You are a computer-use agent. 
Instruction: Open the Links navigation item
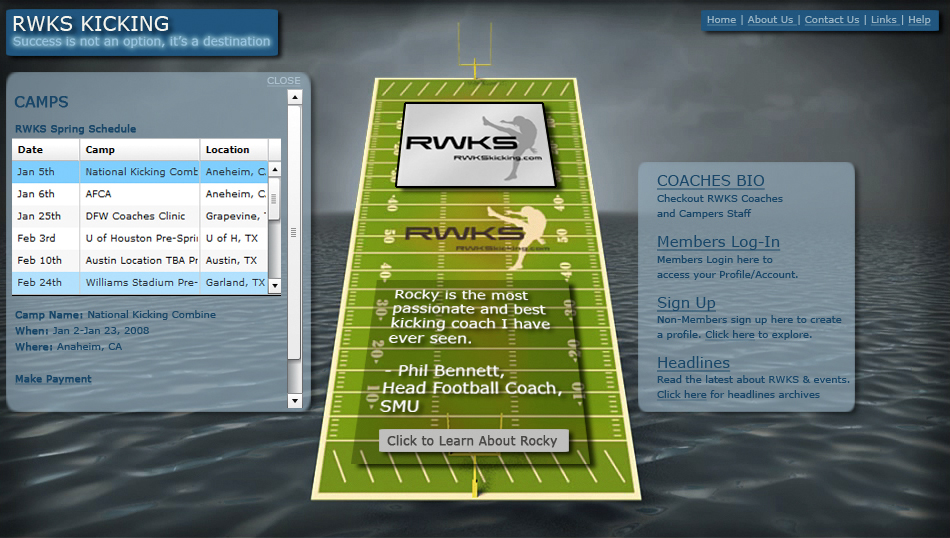883,19
